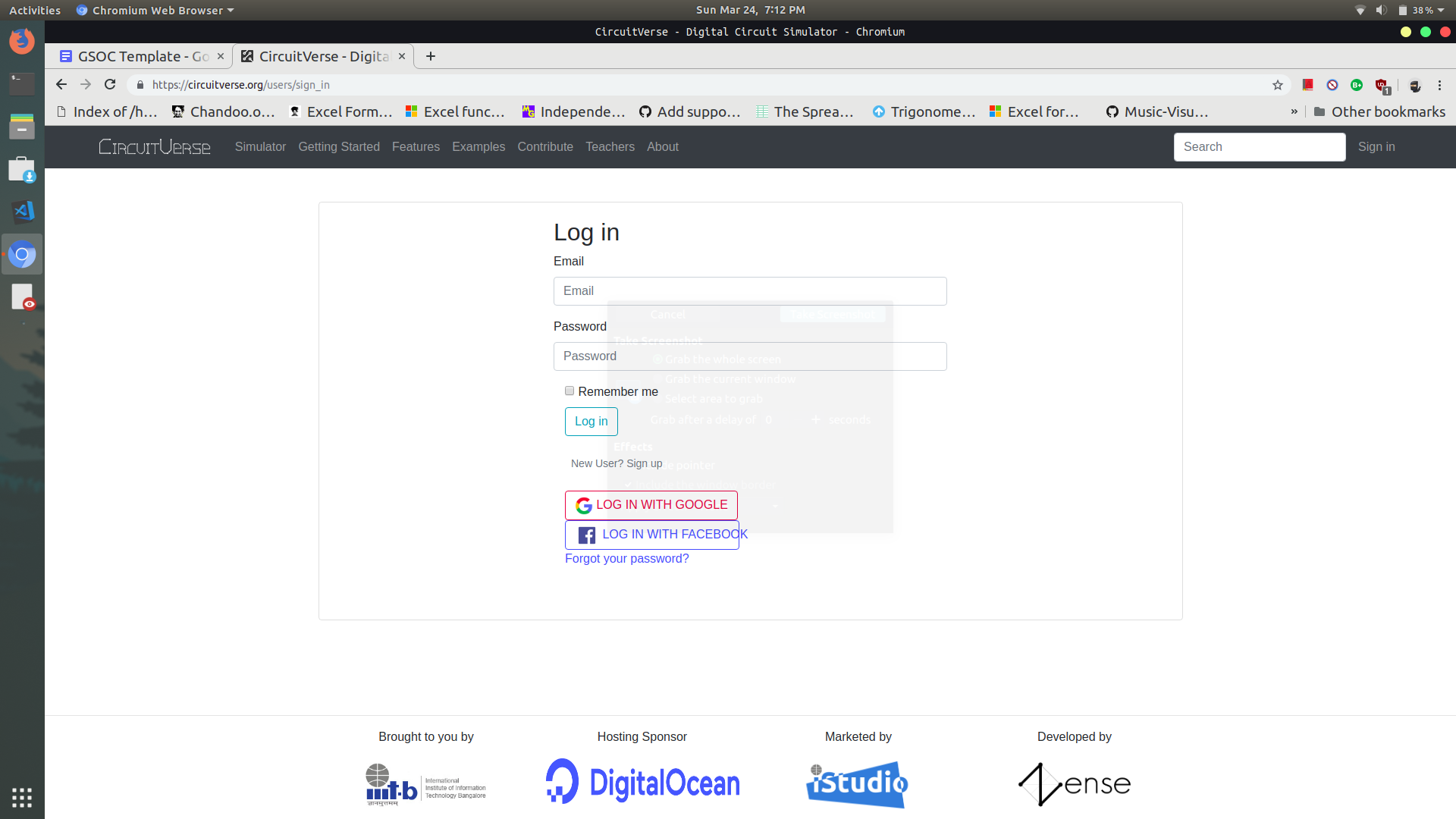This screenshot has height=819, width=1456.
Task: Open the Chromium dock icon
Action: [22, 254]
